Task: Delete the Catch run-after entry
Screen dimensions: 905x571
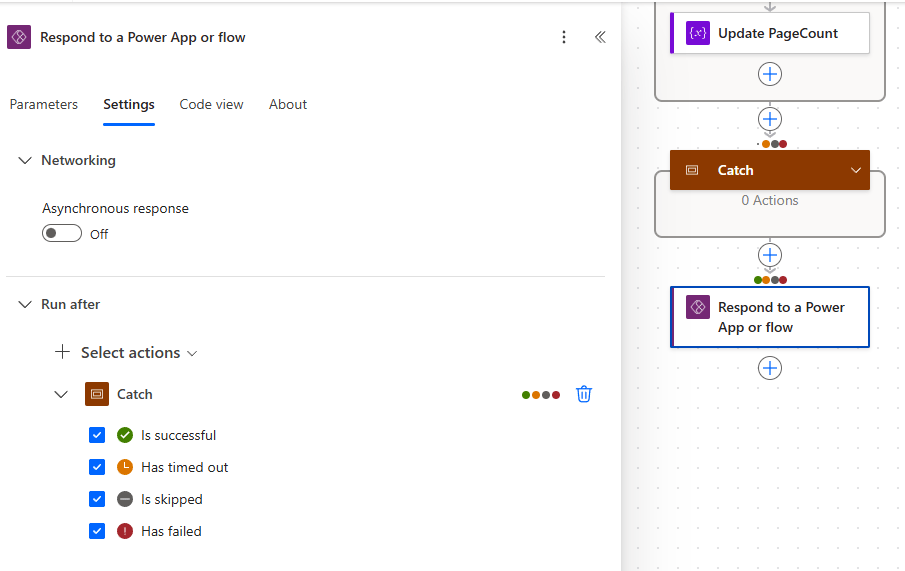Action: (x=584, y=394)
